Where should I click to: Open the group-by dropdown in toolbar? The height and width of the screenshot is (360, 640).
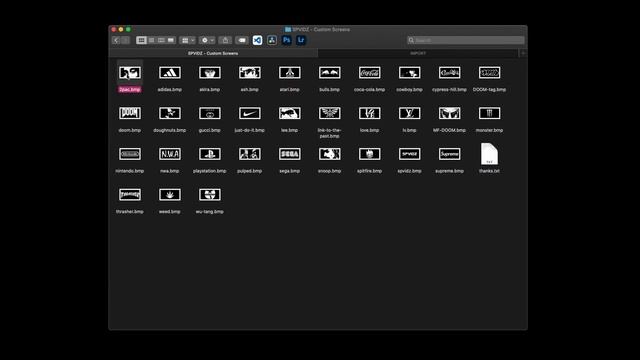188,40
